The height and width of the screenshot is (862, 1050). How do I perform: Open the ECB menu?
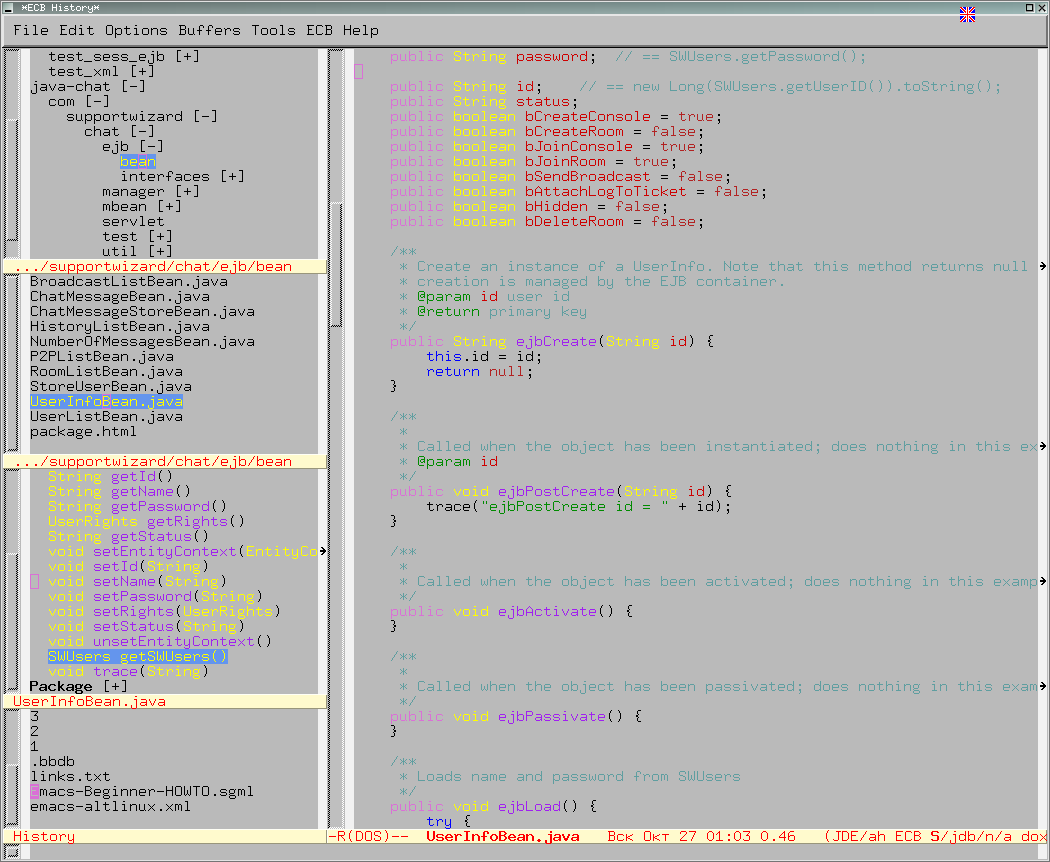[319, 30]
